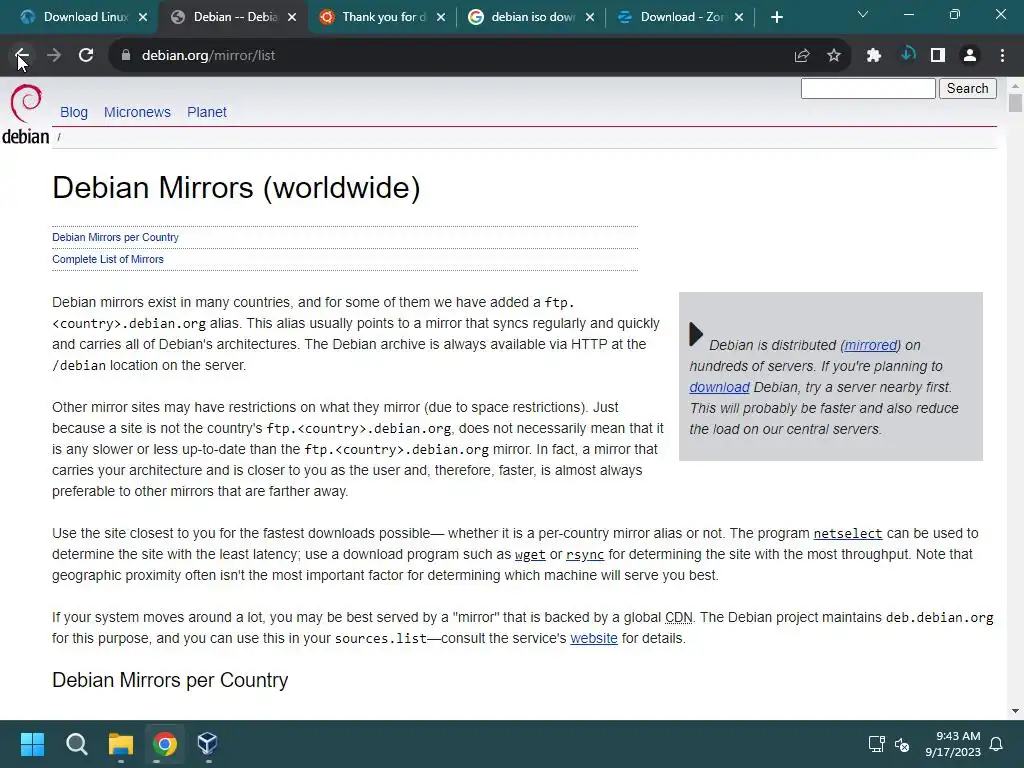Jump to 'Debian Mirrors per Country' contents link
Image resolution: width=1024 pixels, height=768 pixels.
point(116,237)
